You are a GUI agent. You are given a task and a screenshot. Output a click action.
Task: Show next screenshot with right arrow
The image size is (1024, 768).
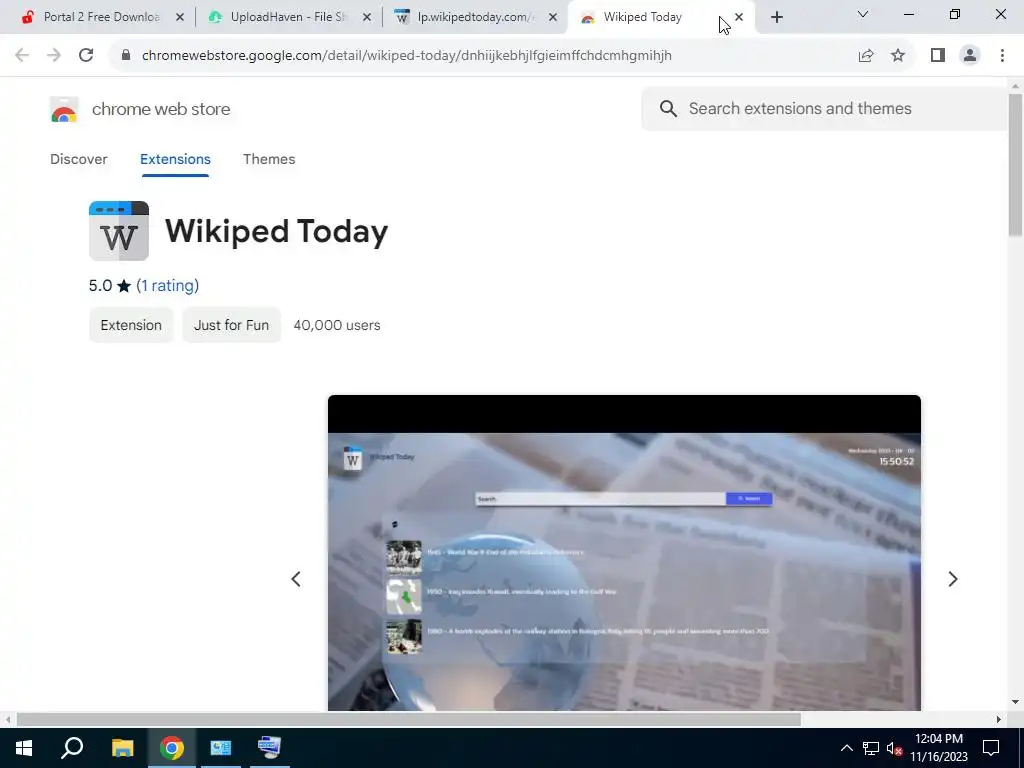pyautogui.click(x=953, y=579)
